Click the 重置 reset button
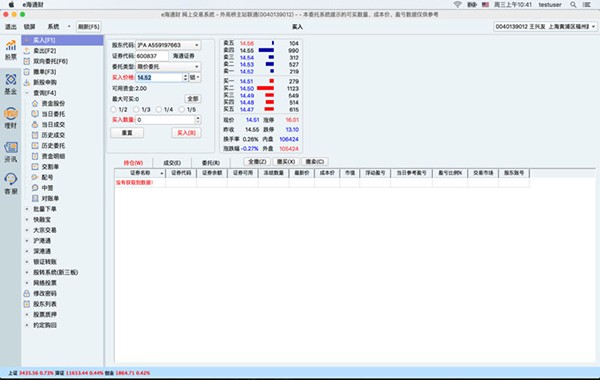 127,133
